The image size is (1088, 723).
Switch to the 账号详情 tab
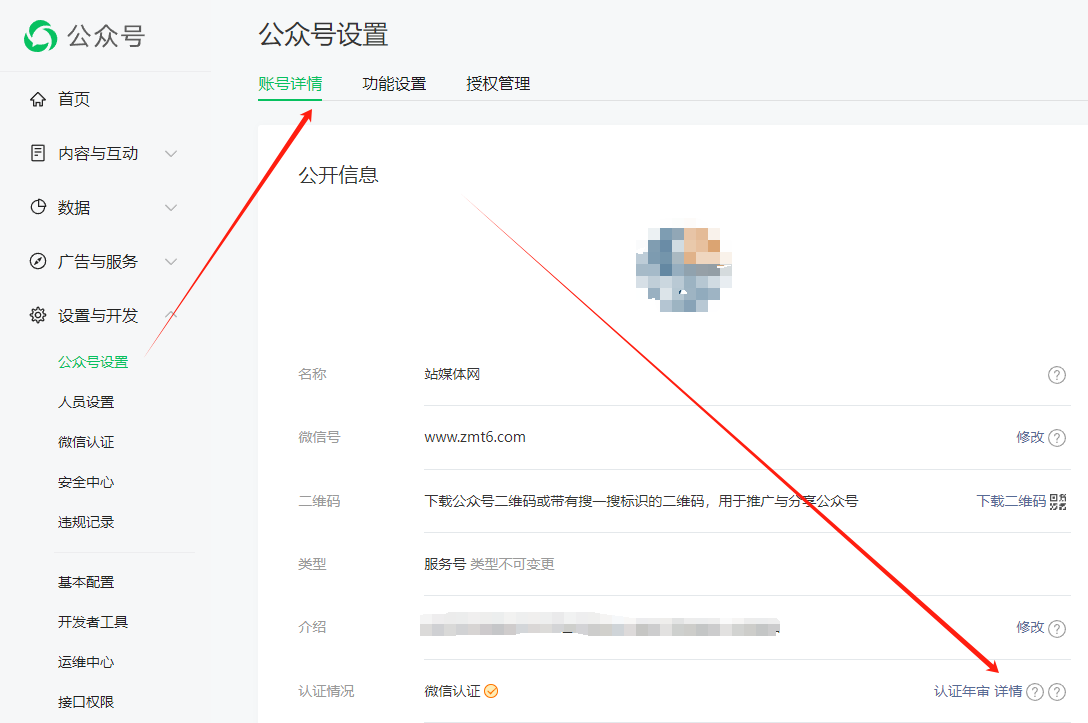click(x=290, y=84)
